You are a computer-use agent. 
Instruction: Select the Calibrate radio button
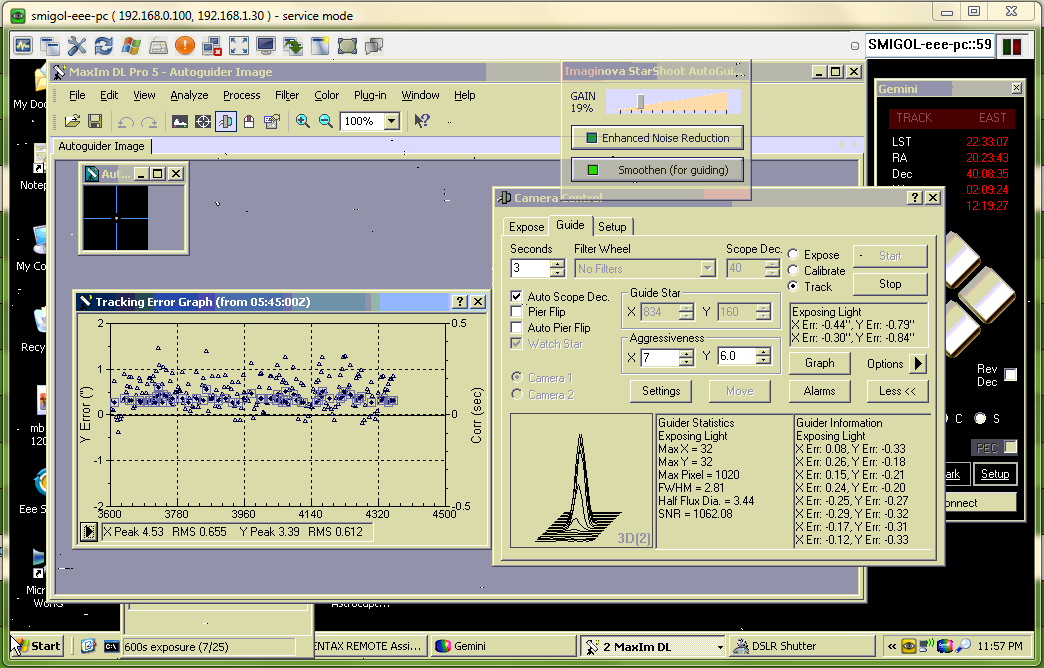pyautogui.click(x=794, y=271)
